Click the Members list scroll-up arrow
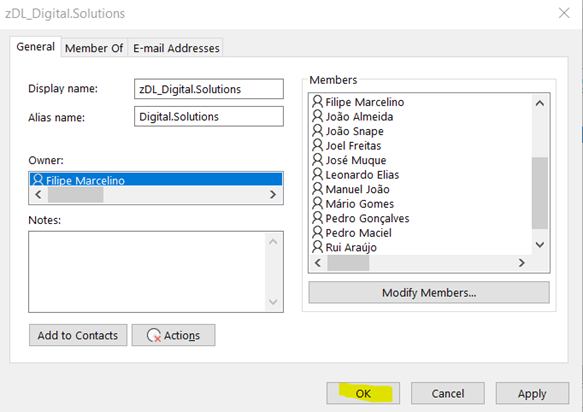Viewport: 583px width, 412px height. point(540,103)
